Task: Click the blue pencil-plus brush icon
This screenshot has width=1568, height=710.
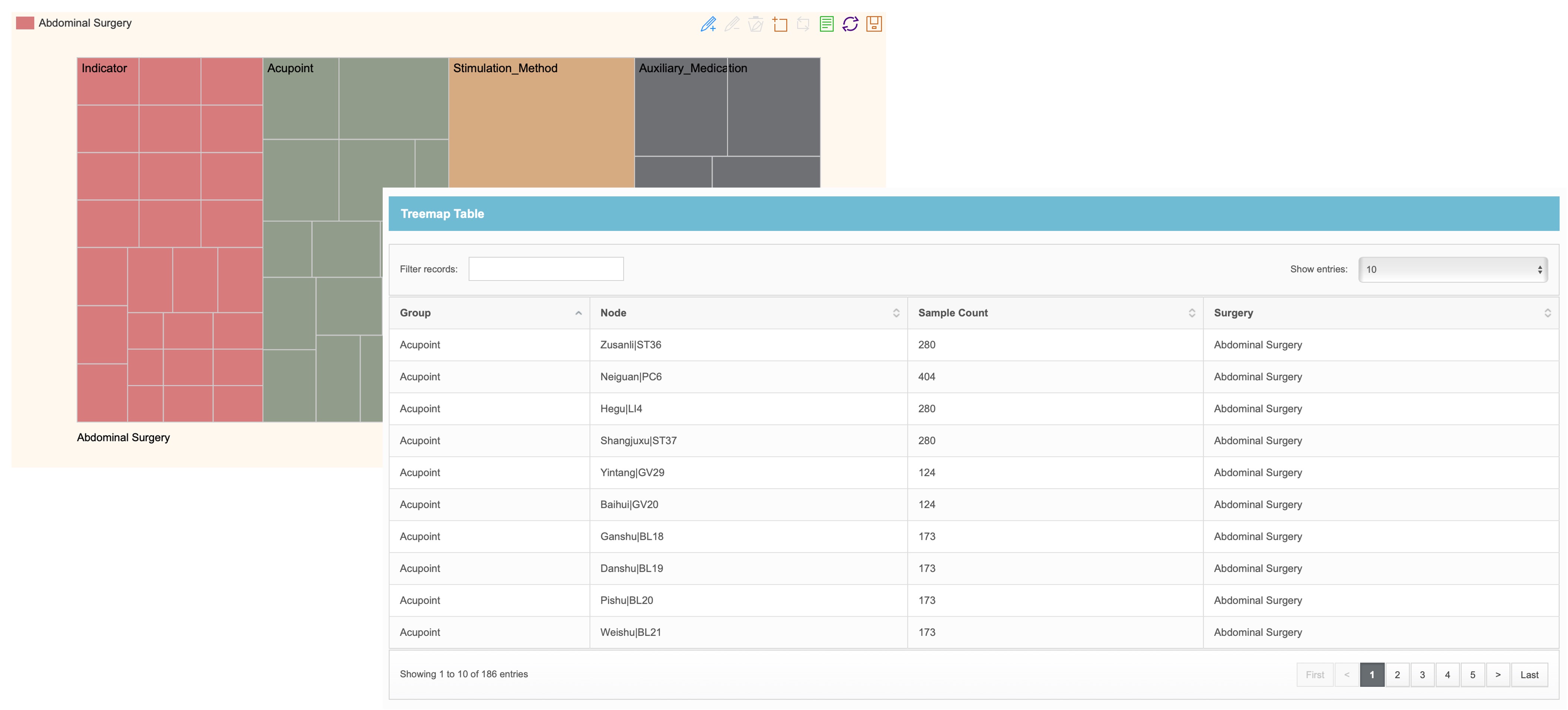Action: (x=708, y=24)
